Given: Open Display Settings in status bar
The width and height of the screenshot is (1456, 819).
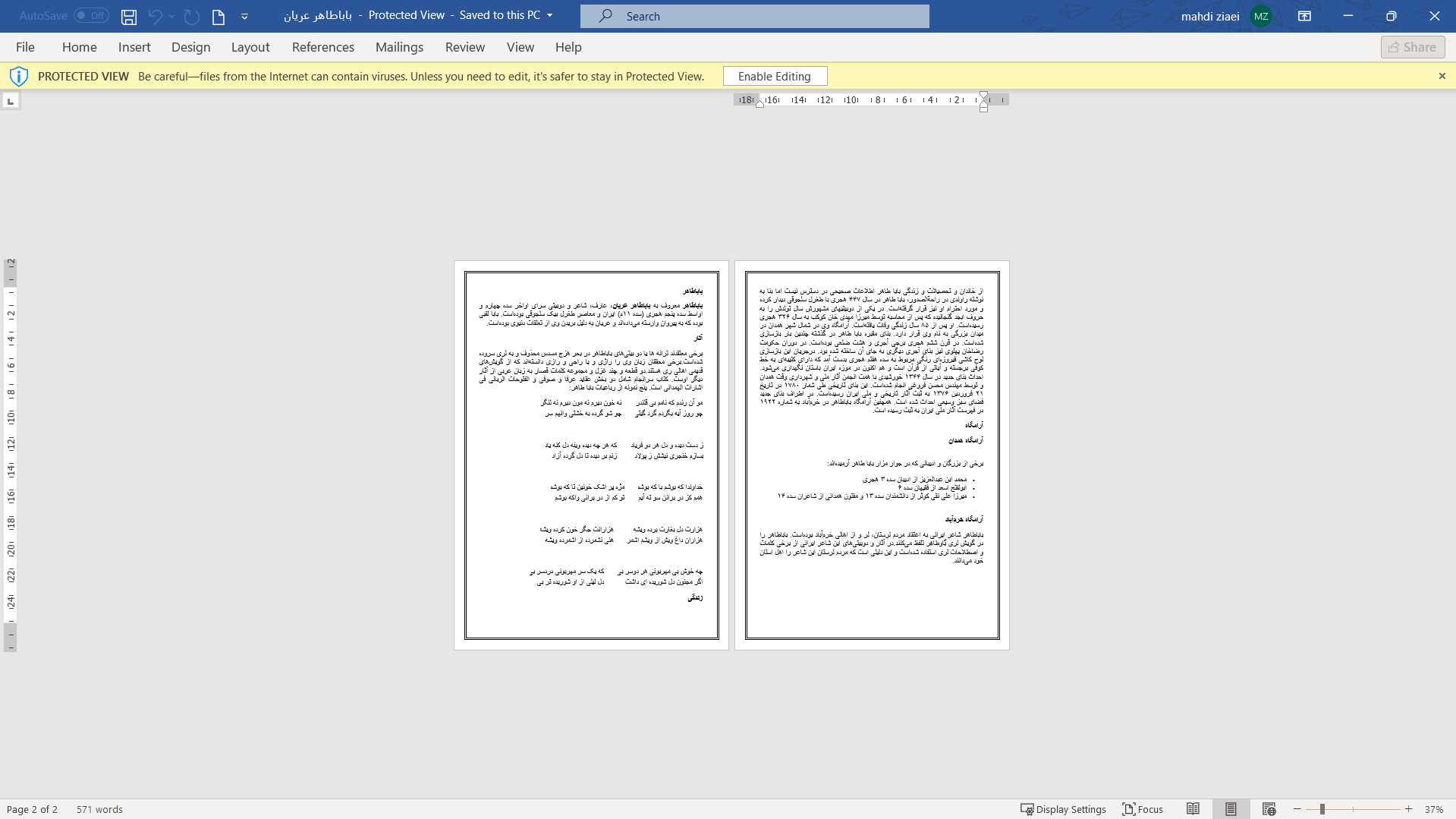Looking at the screenshot, I should 1063,809.
